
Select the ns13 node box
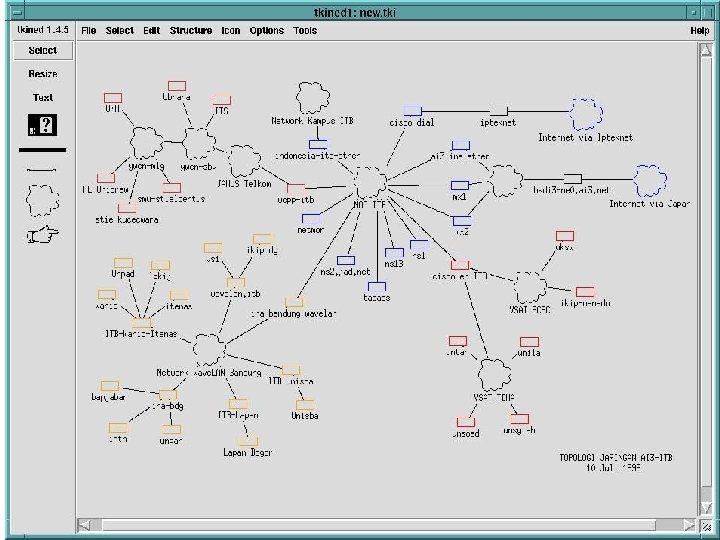pos(394,253)
